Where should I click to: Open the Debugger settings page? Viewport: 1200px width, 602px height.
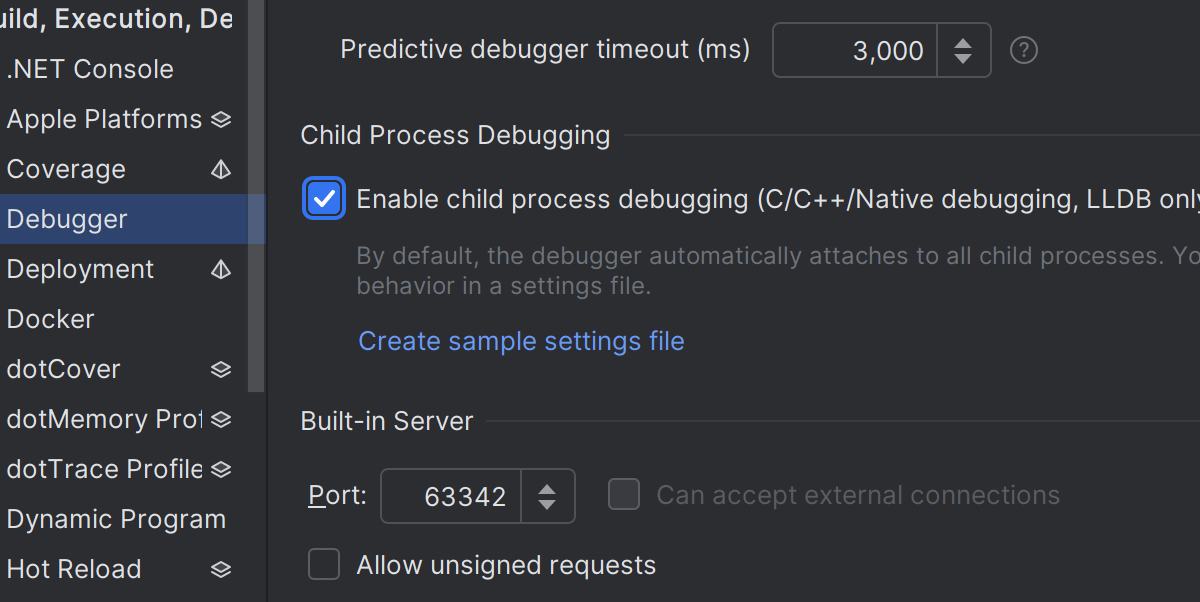(x=67, y=220)
